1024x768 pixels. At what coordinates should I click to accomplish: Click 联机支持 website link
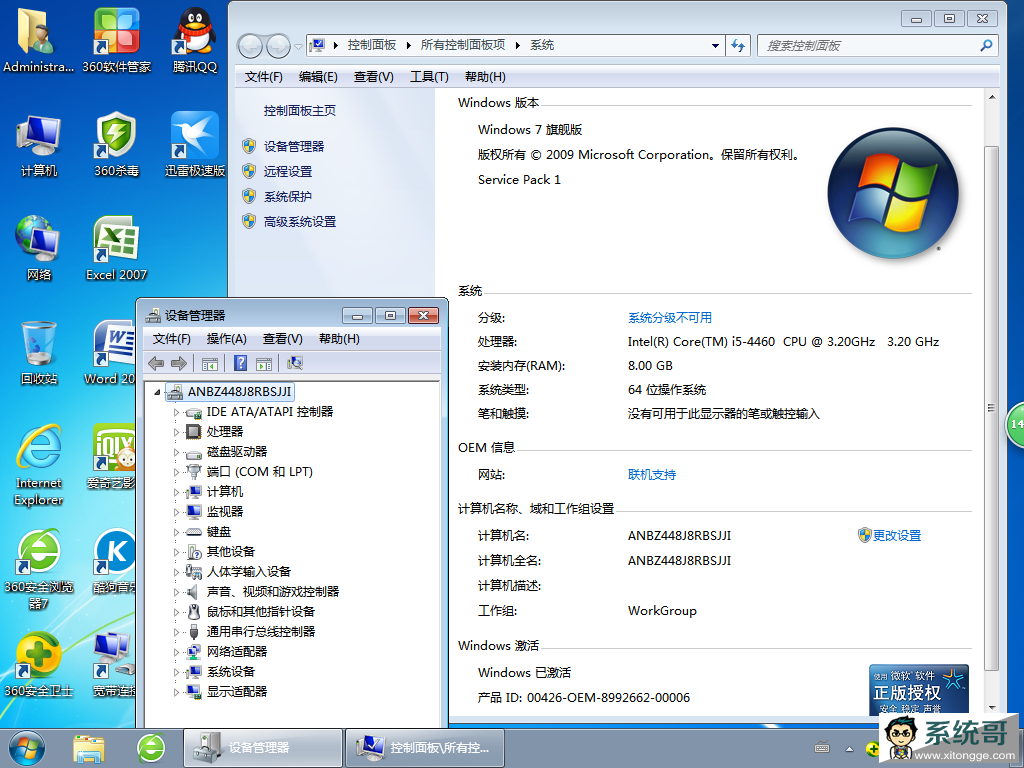click(652, 475)
